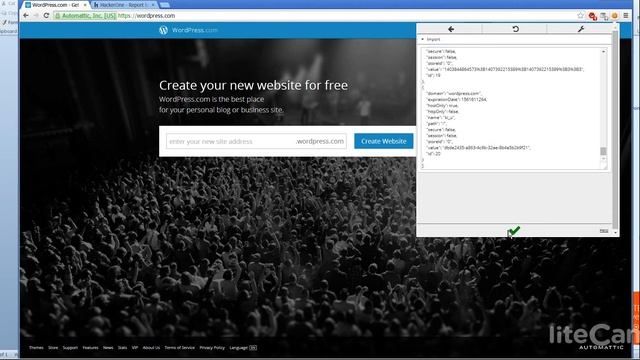The width and height of the screenshot is (640, 360).
Task: Click the URL address bar
Action: pos(314,16)
